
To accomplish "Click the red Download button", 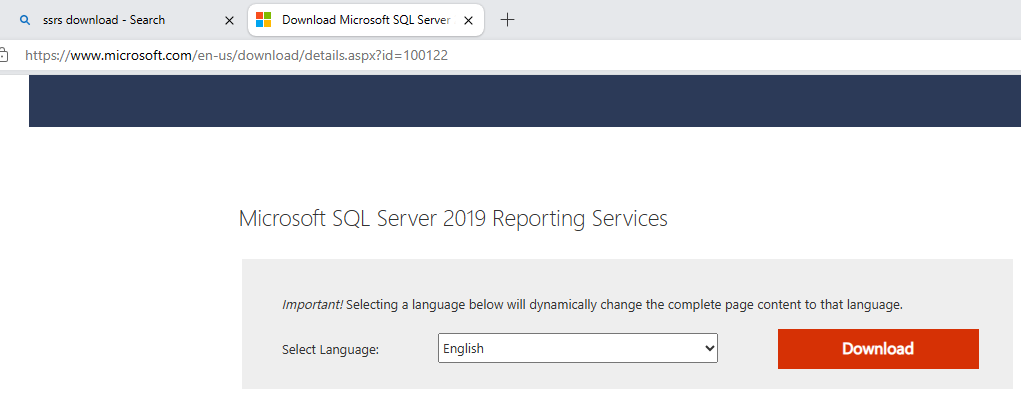I will pyautogui.click(x=878, y=348).
